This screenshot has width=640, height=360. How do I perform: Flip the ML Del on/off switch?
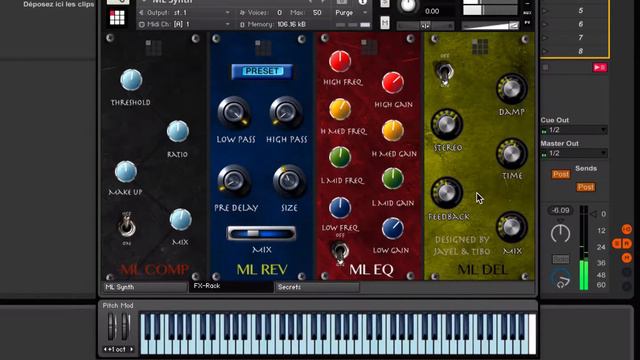coord(444,73)
